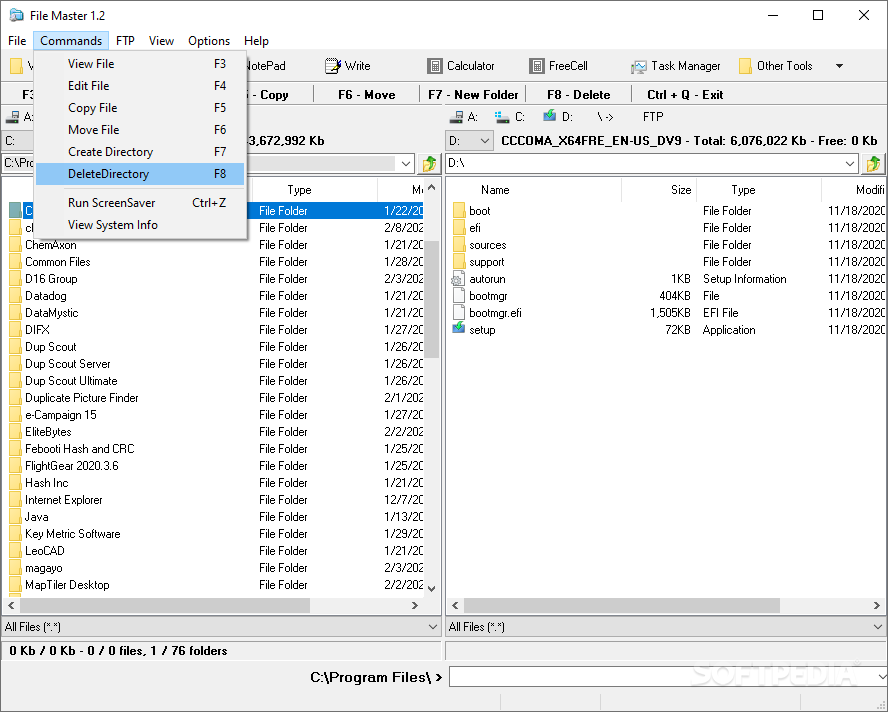Open right panel All Files filter dropdown
The width and height of the screenshot is (888, 712).
pyautogui.click(x=877, y=626)
